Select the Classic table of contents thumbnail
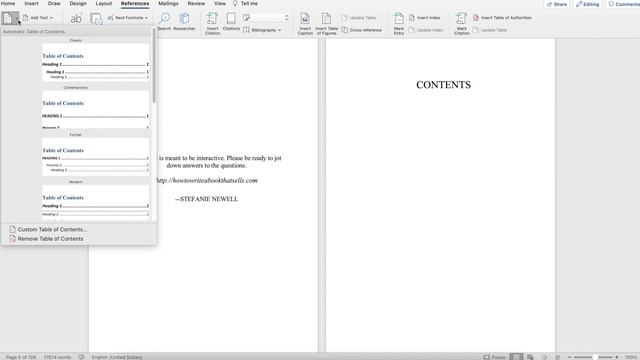 pos(96,61)
